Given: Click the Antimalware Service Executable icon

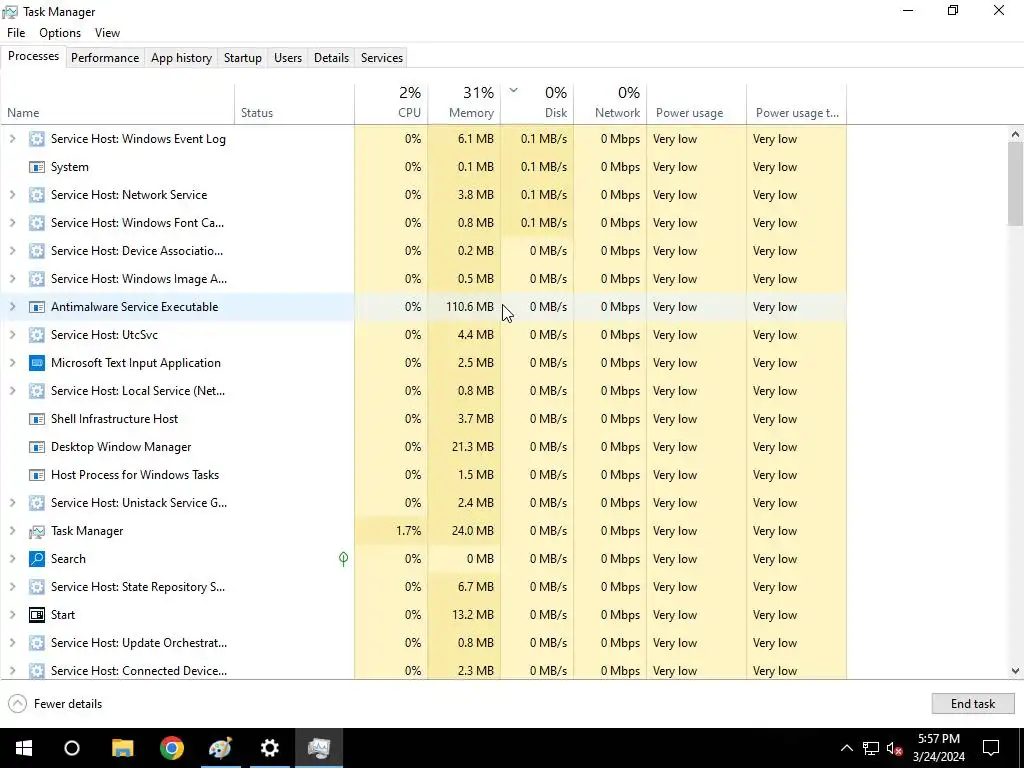Looking at the screenshot, I should point(37,307).
